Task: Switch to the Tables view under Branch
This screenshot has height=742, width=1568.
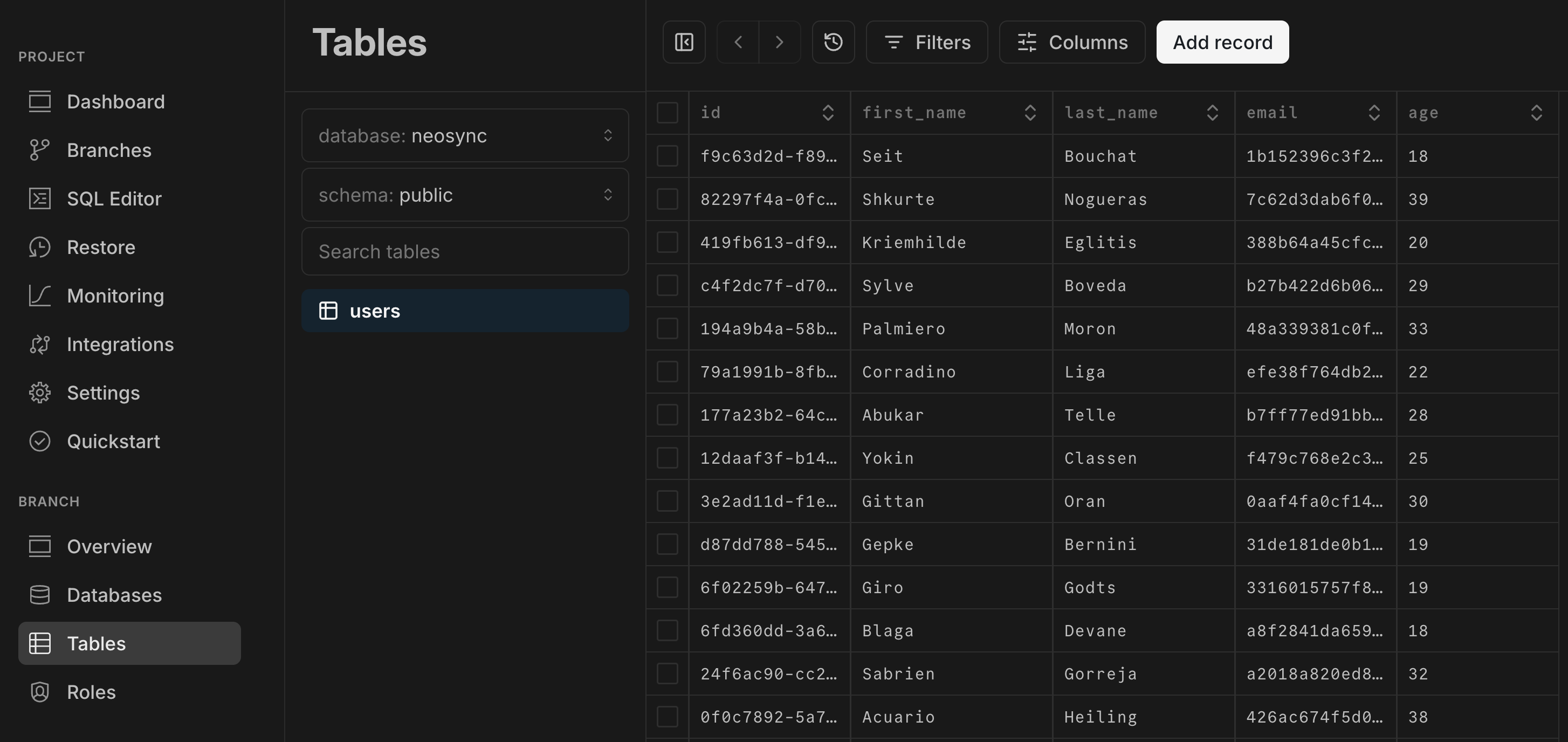Action: click(x=96, y=643)
